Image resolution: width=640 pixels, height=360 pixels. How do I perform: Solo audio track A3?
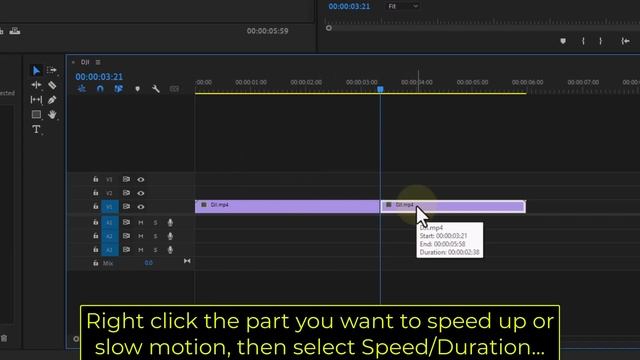tap(156, 249)
